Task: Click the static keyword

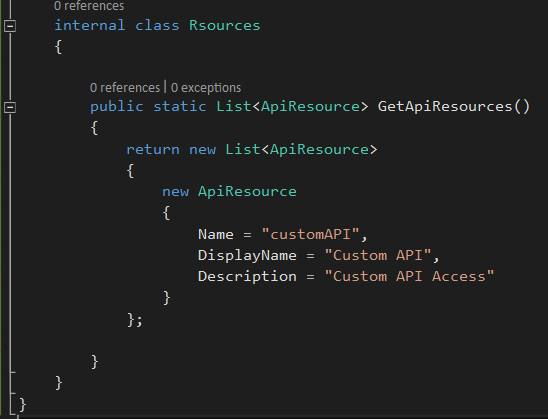Action: pyautogui.click(x=180, y=107)
